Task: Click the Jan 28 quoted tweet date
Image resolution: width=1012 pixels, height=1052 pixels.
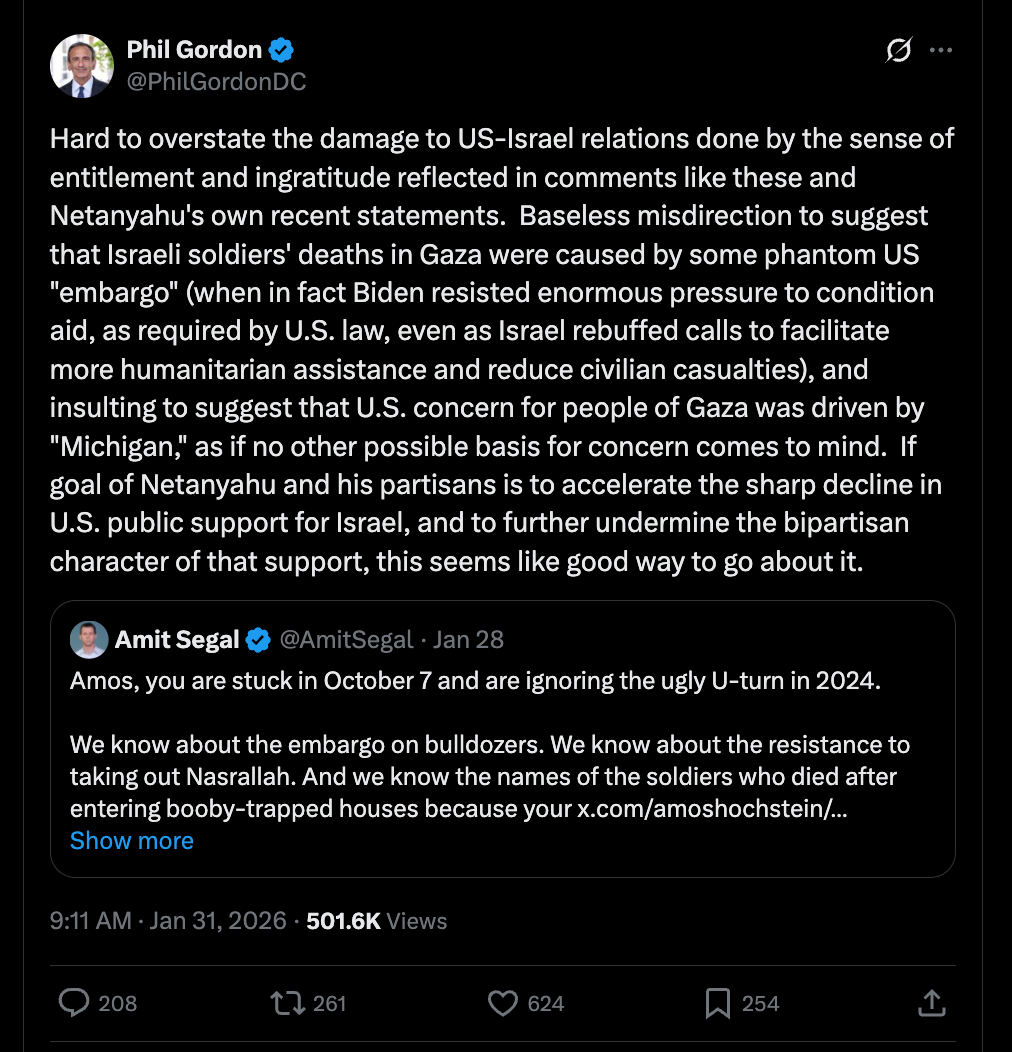Action: click(x=468, y=639)
